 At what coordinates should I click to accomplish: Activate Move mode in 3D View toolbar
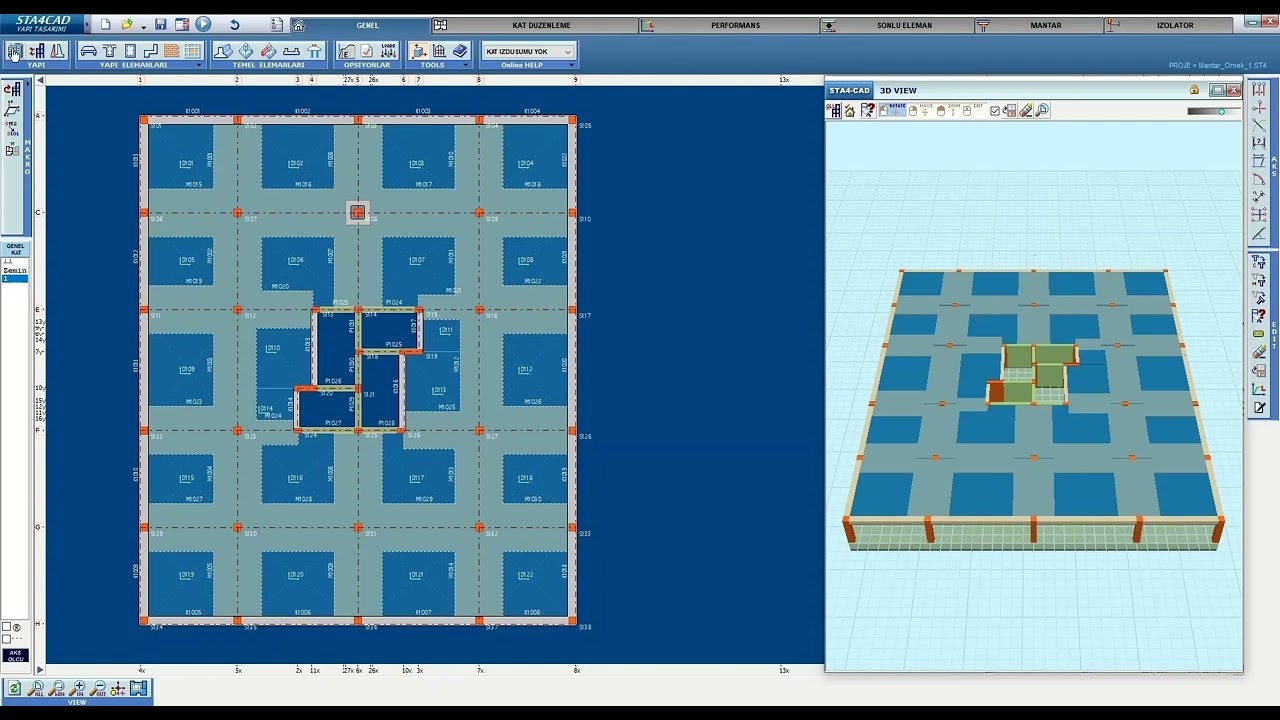(920, 110)
